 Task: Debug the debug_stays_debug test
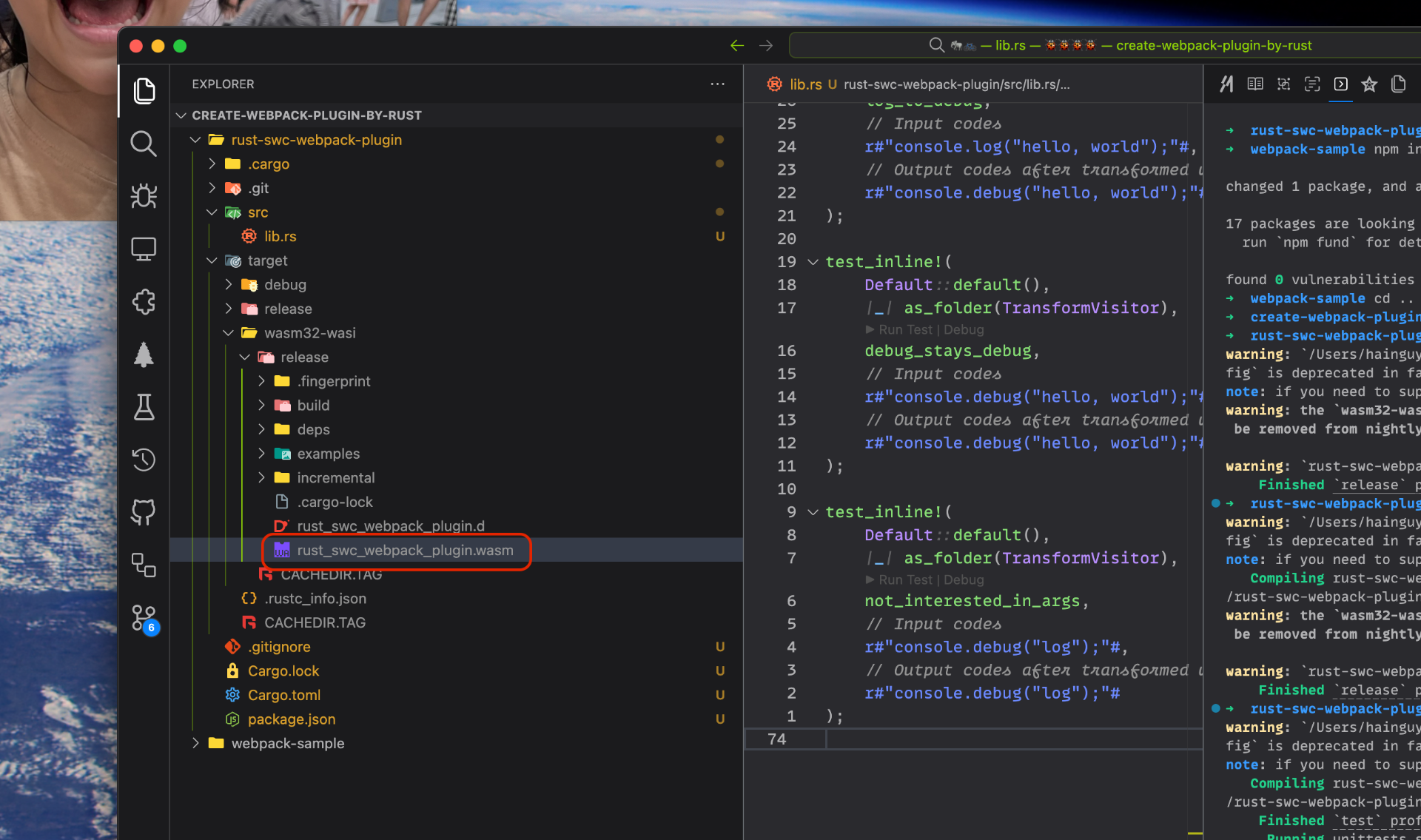(964, 329)
